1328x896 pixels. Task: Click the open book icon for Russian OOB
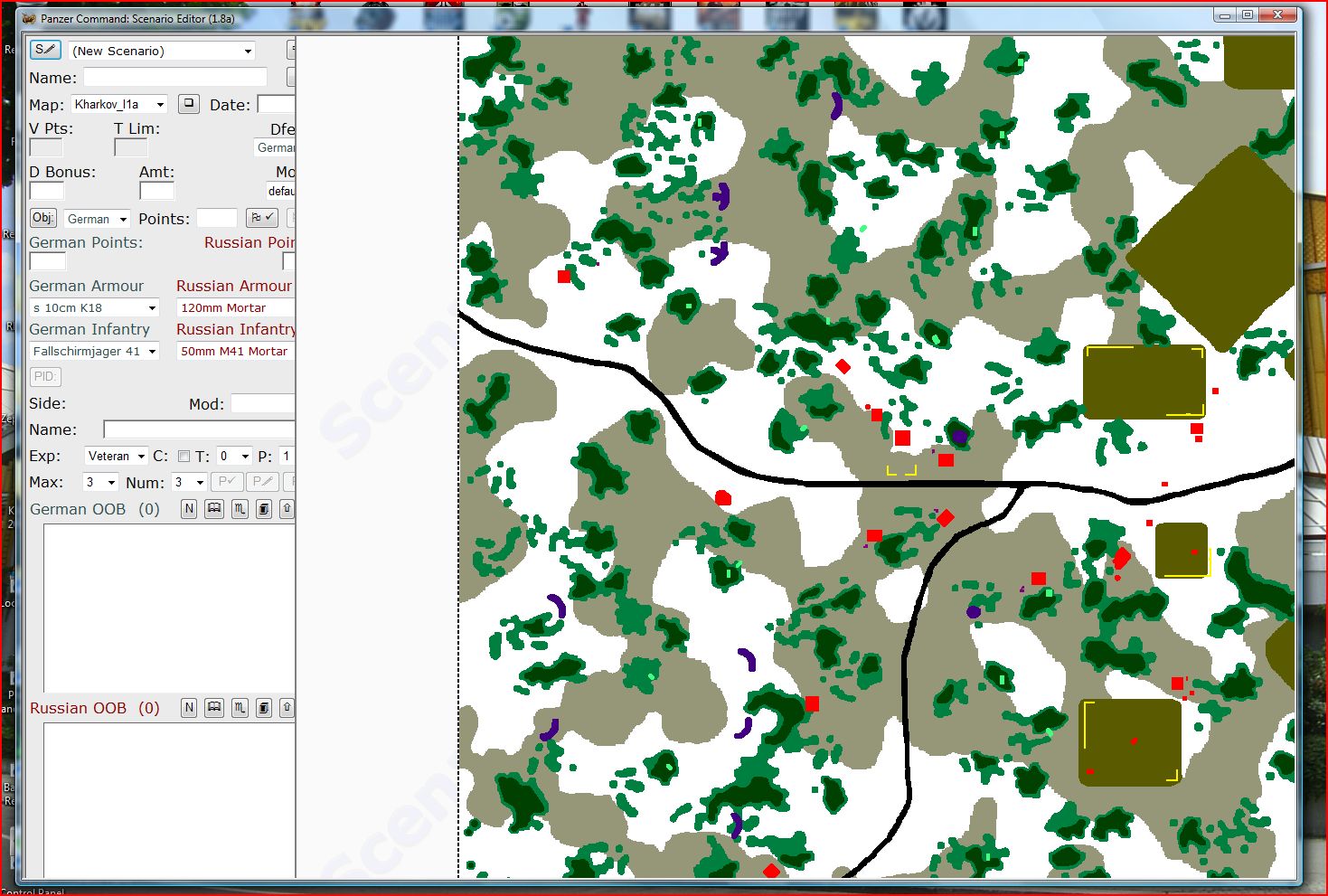214,708
